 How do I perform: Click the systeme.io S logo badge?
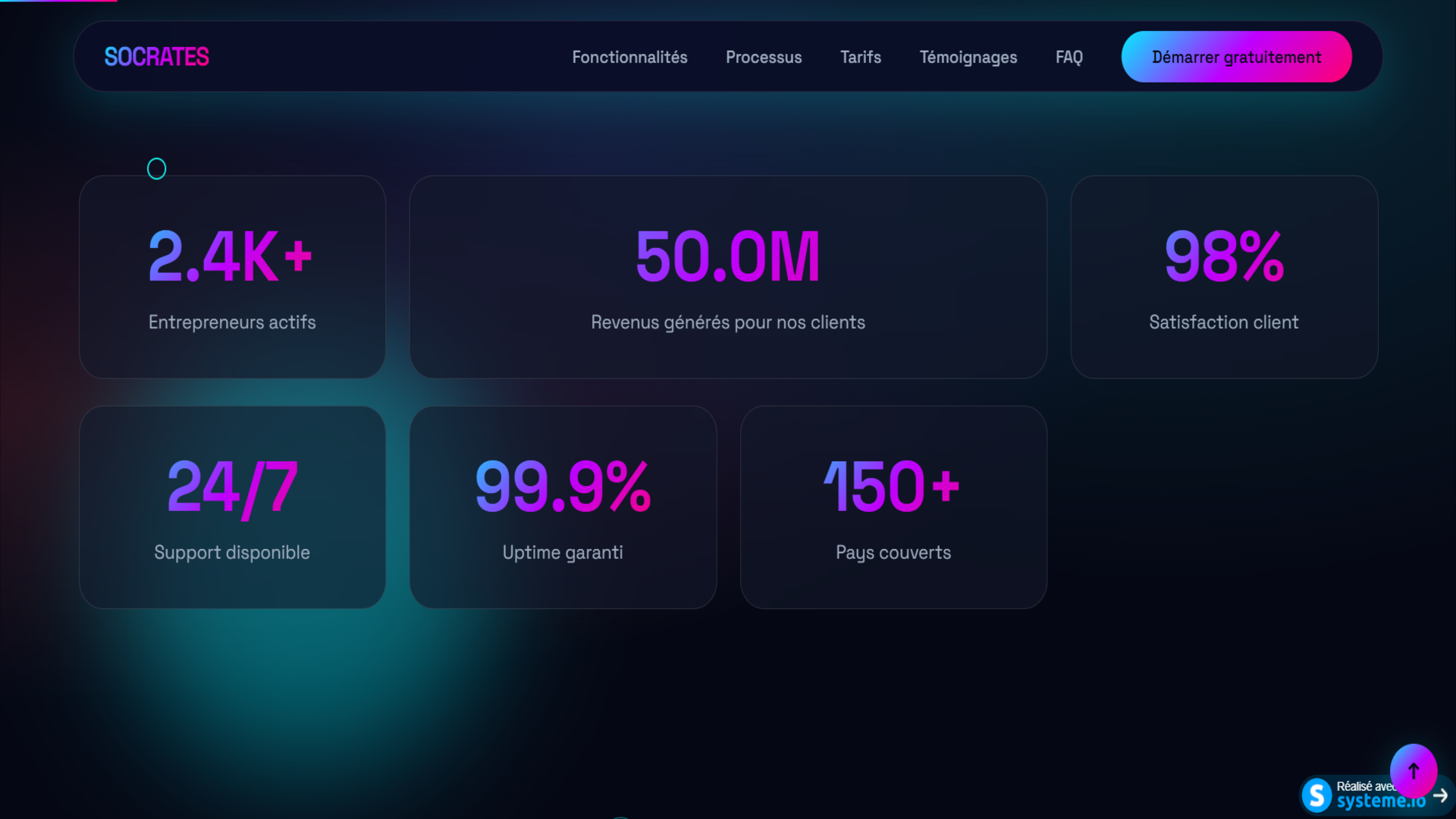1317,795
